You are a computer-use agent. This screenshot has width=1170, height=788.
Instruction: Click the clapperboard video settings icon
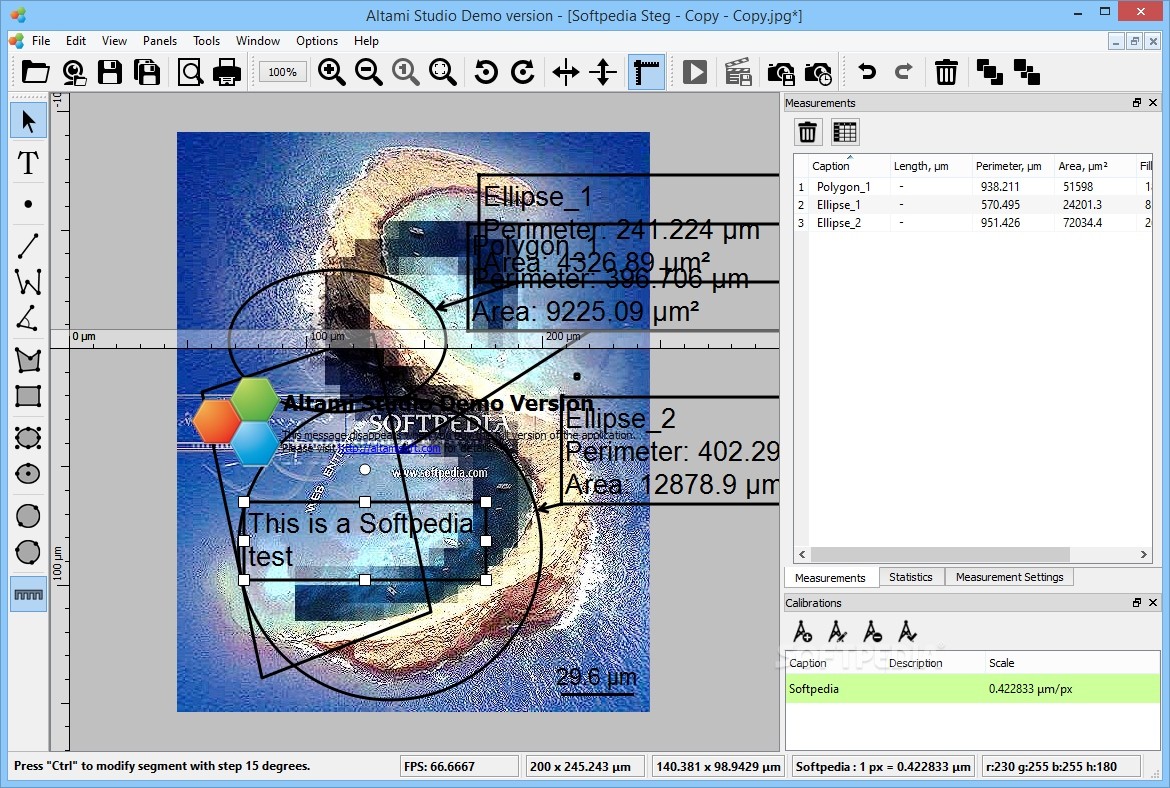pyautogui.click(x=738, y=72)
